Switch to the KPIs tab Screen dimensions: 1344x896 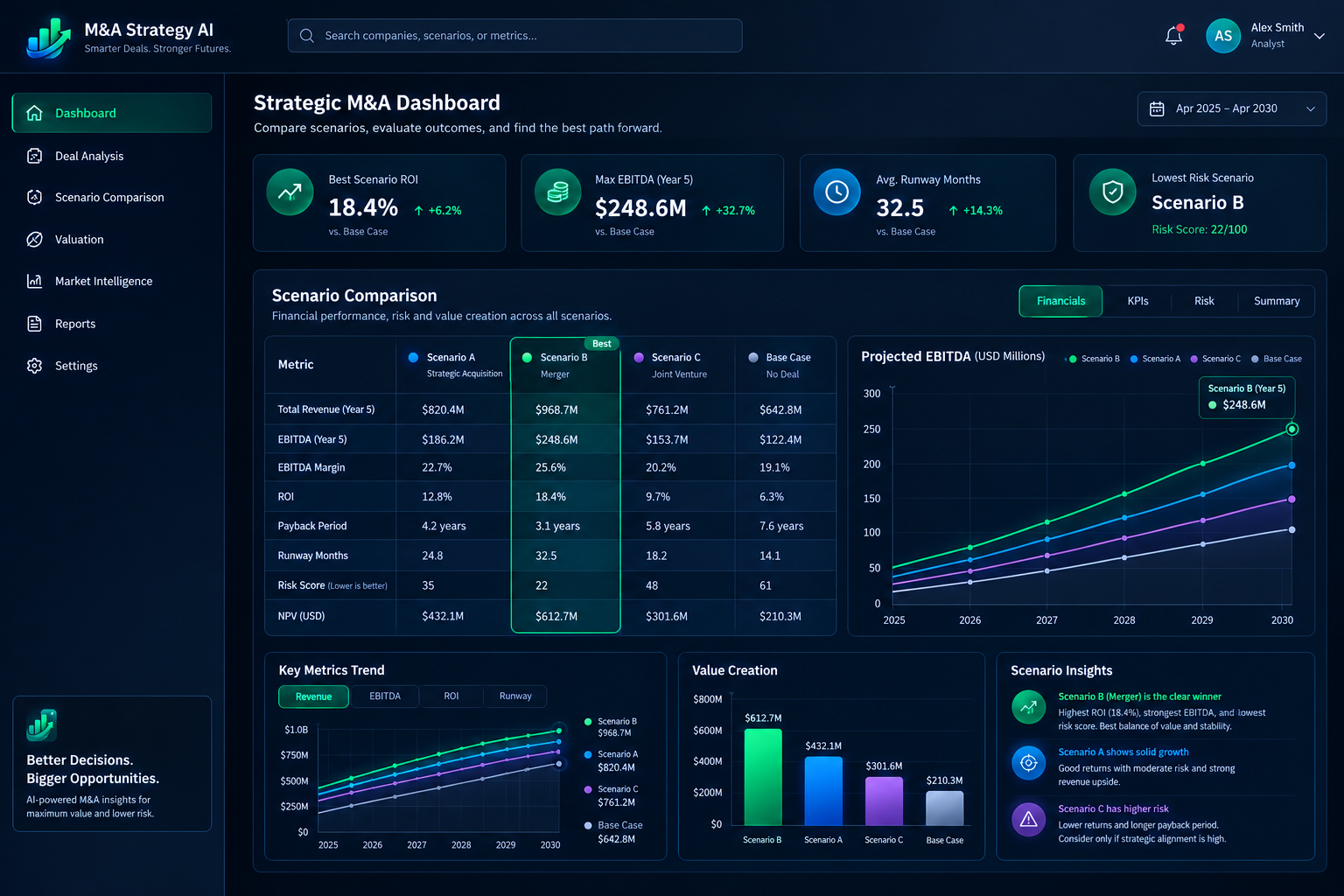pyautogui.click(x=1137, y=301)
